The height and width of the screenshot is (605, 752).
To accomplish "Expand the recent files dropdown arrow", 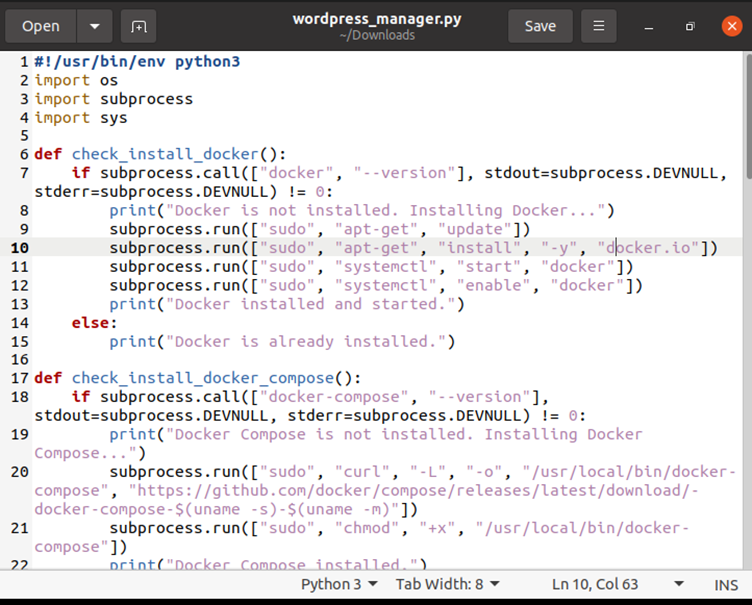I will pos(94,26).
